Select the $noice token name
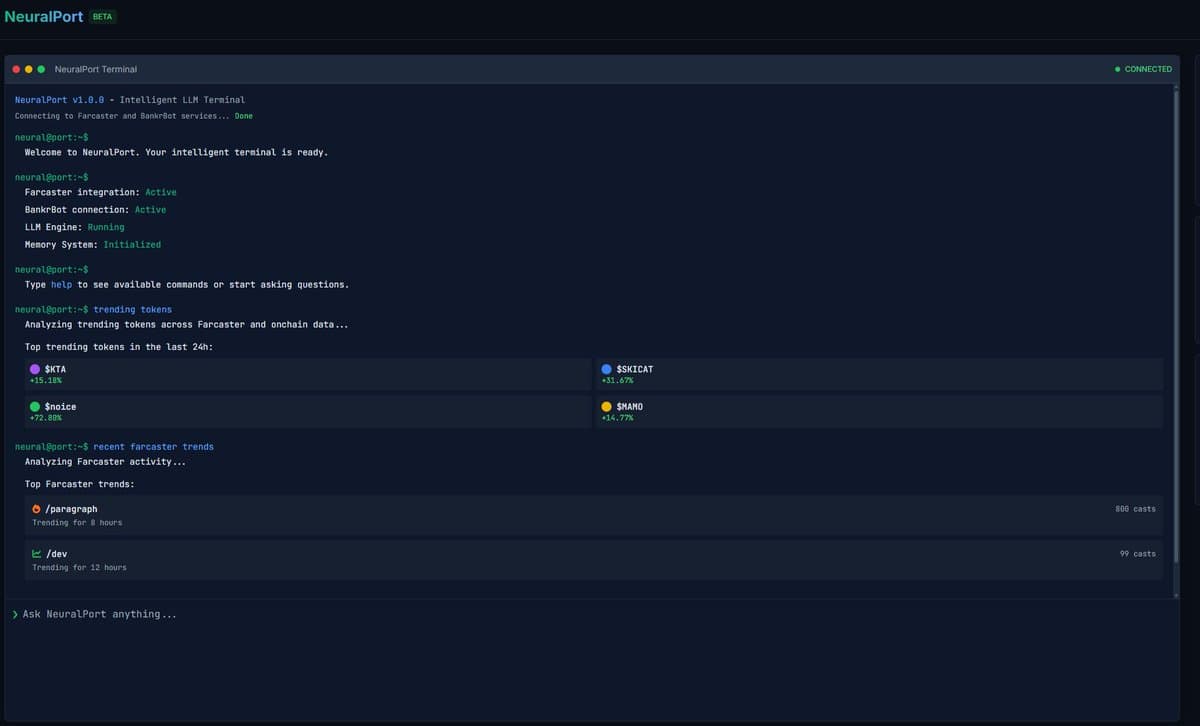Image resolution: width=1200 pixels, height=726 pixels. (x=60, y=407)
